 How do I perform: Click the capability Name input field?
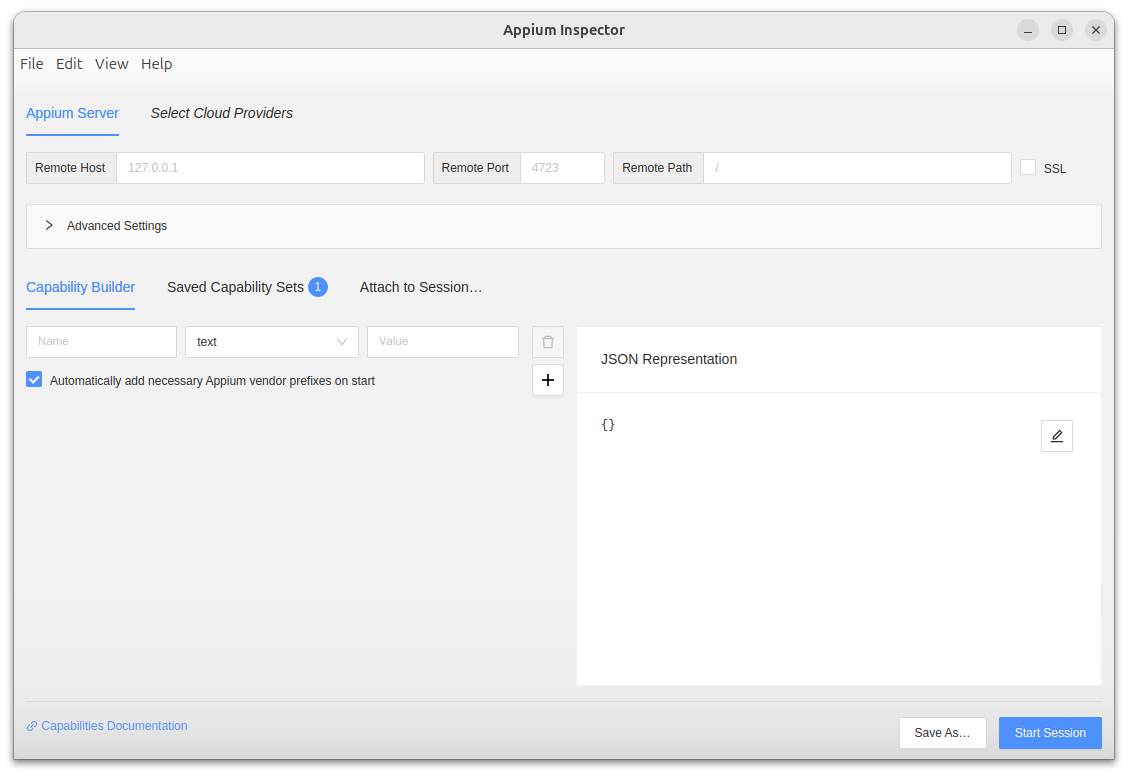pyautogui.click(x=101, y=342)
